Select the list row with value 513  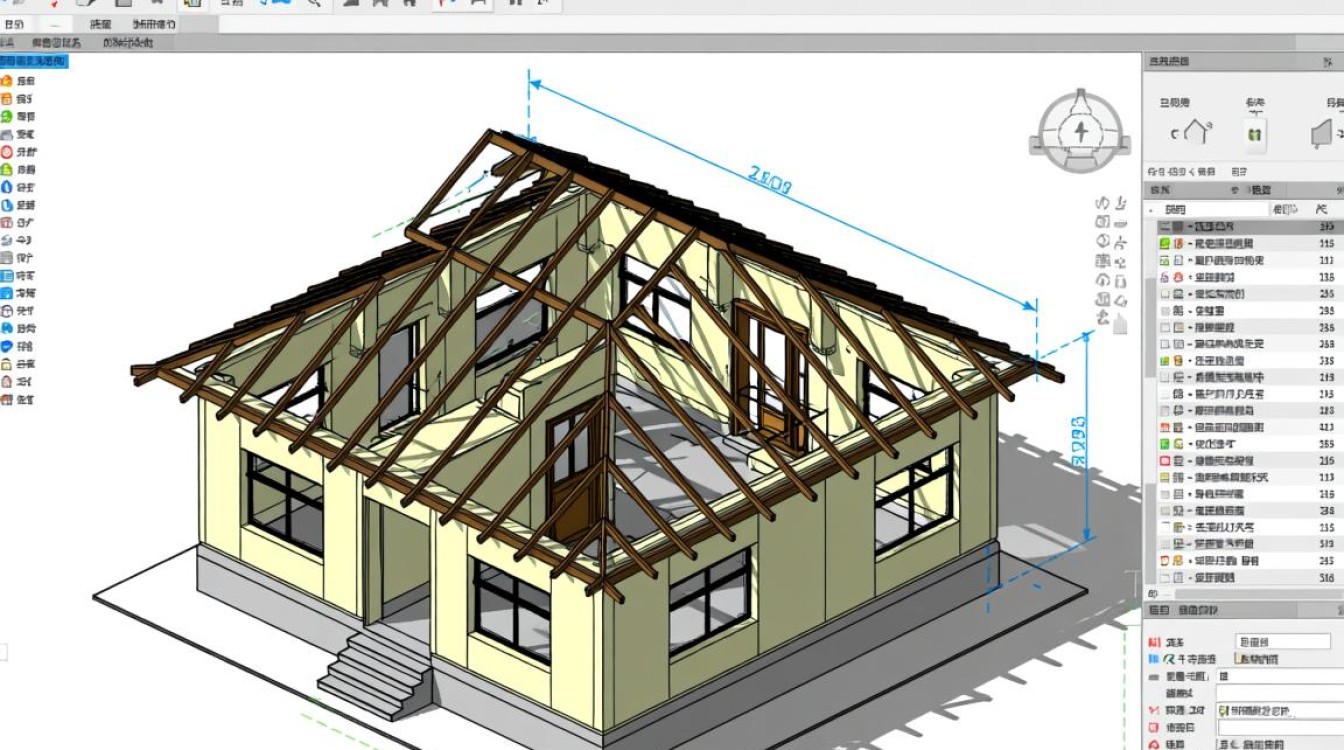1248,543
